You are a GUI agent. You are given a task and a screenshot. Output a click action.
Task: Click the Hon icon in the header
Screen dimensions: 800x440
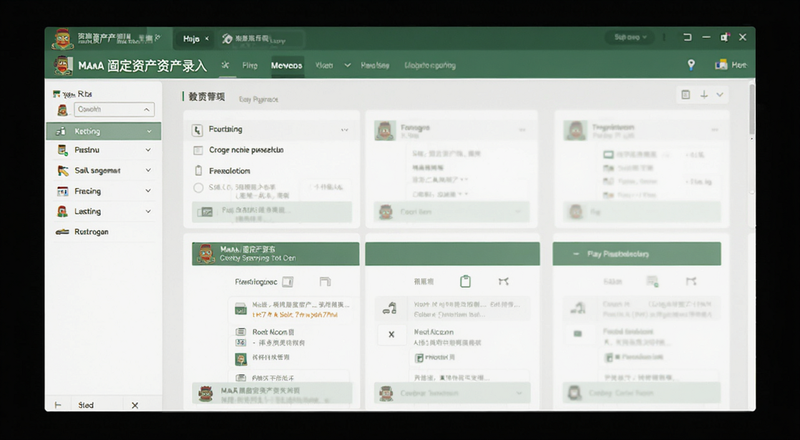(x=721, y=65)
